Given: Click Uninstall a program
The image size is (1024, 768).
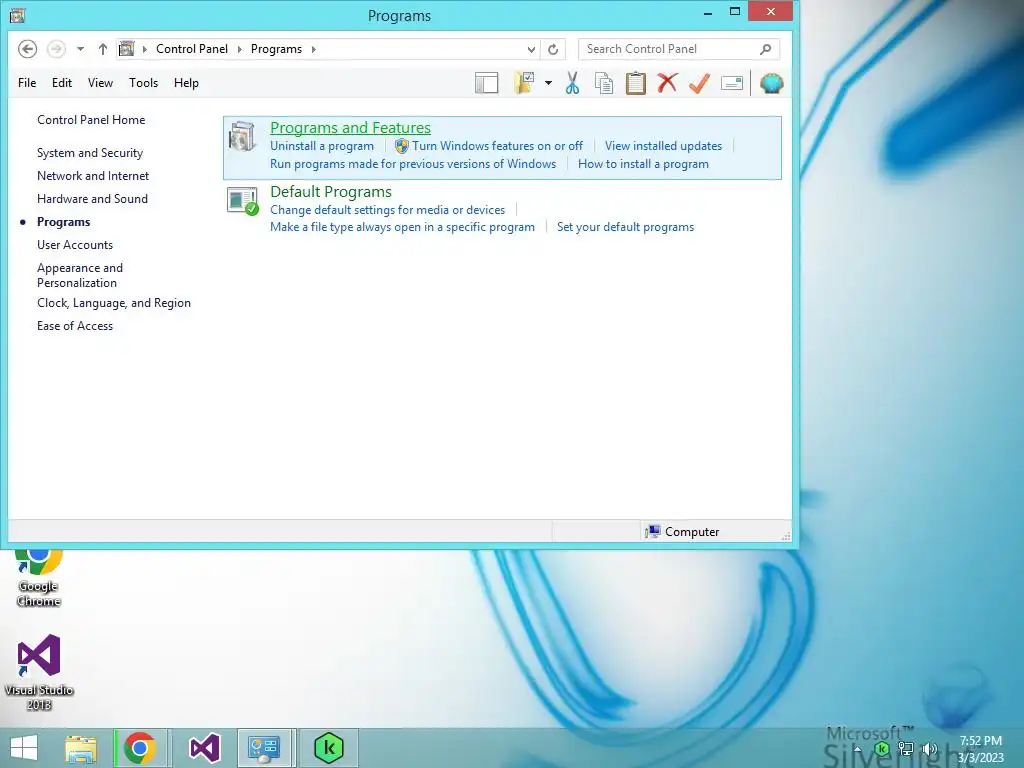Looking at the screenshot, I should (x=322, y=146).
